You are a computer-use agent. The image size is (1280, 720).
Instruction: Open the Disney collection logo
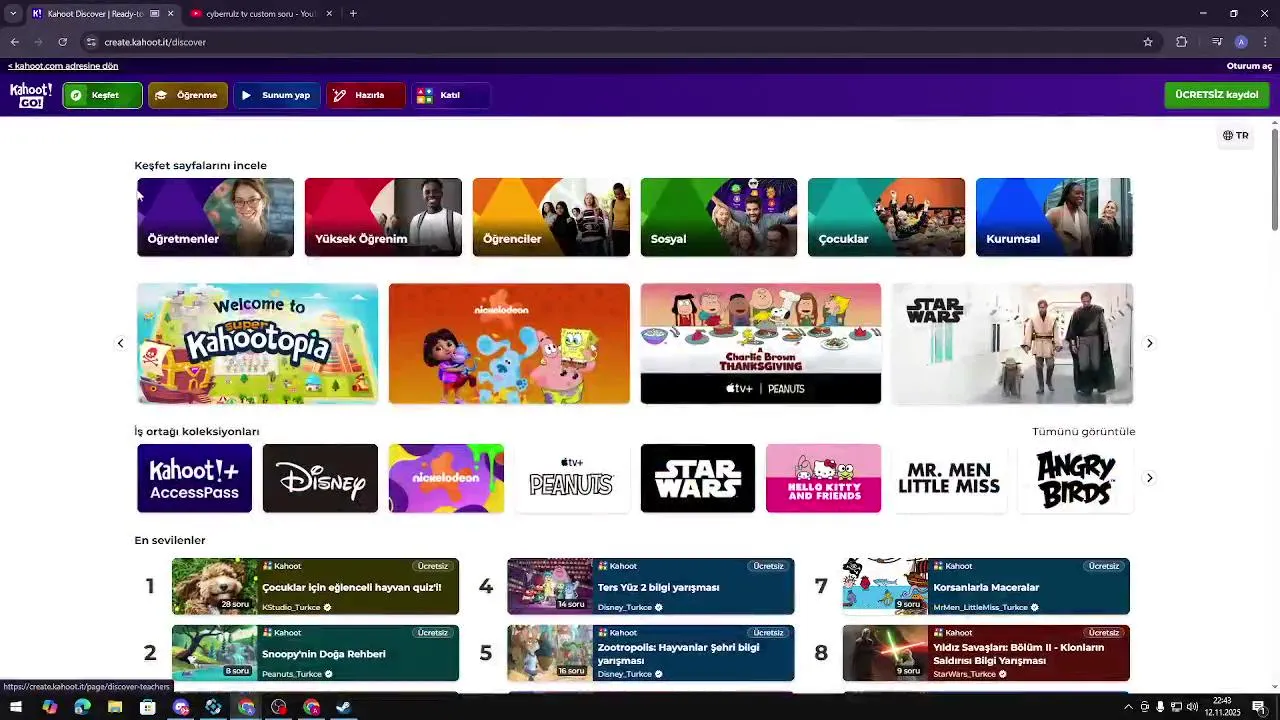coord(320,478)
